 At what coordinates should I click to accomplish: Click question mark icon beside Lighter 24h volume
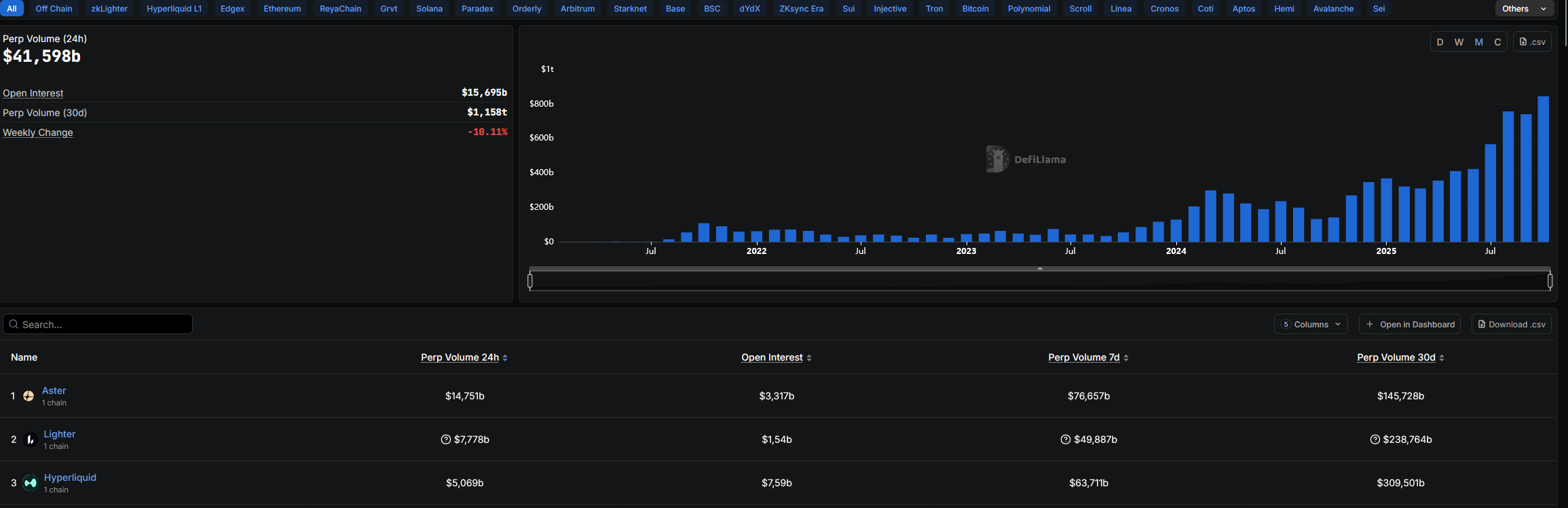pyautogui.click(x=446, y=439)
